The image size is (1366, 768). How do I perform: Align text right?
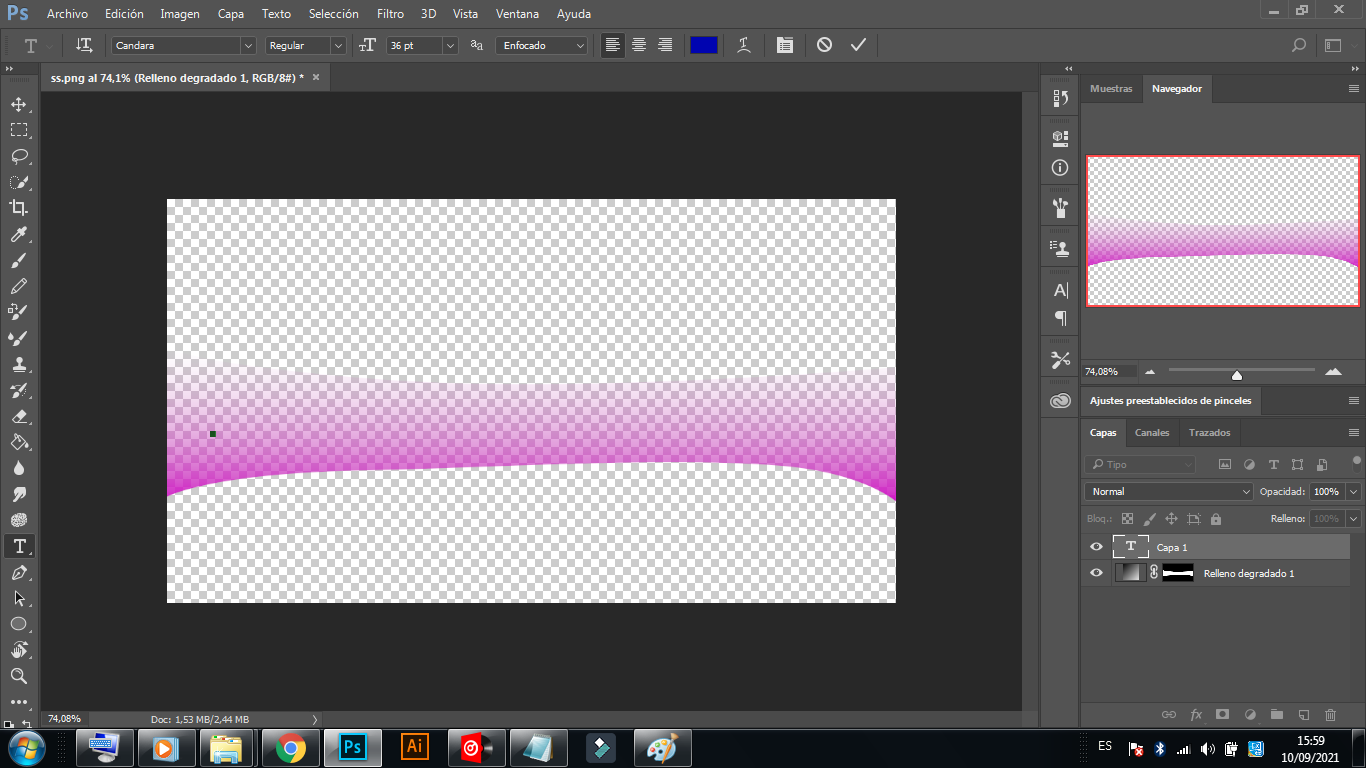click(664, 45)
